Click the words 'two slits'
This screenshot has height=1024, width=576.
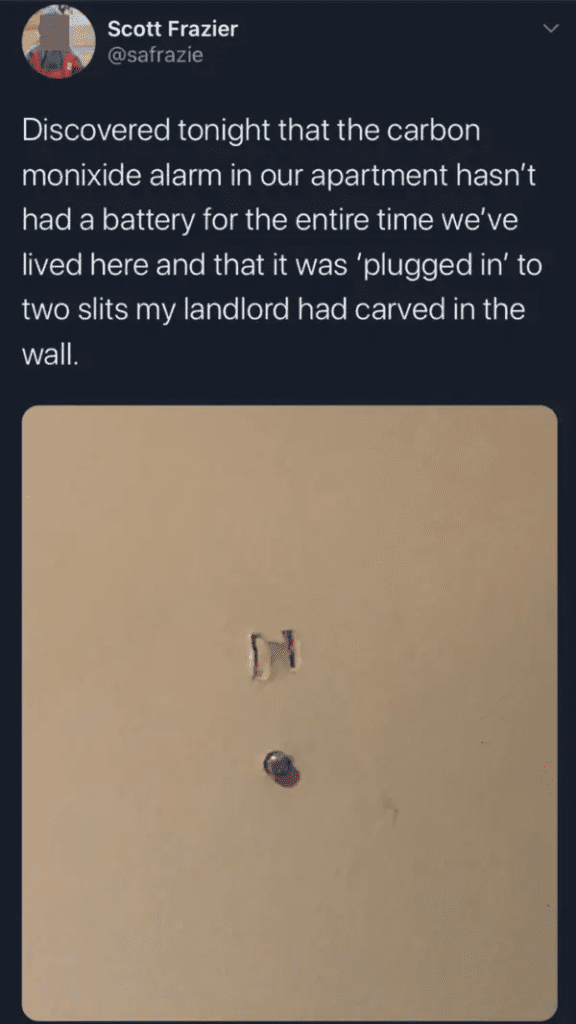click(x=75, y=310)
